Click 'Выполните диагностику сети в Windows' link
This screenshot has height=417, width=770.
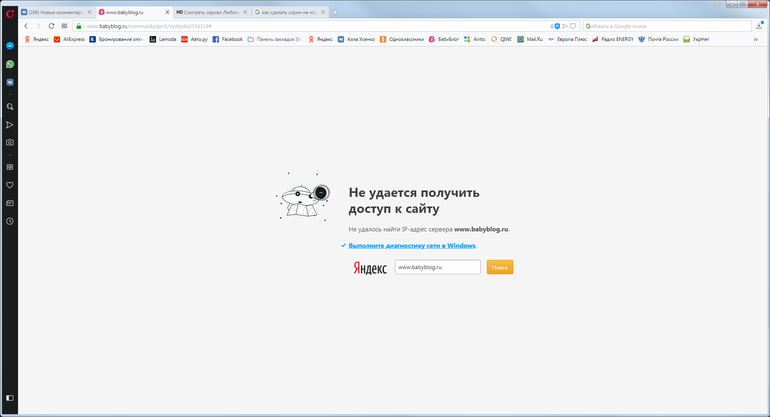click(412, 245)
